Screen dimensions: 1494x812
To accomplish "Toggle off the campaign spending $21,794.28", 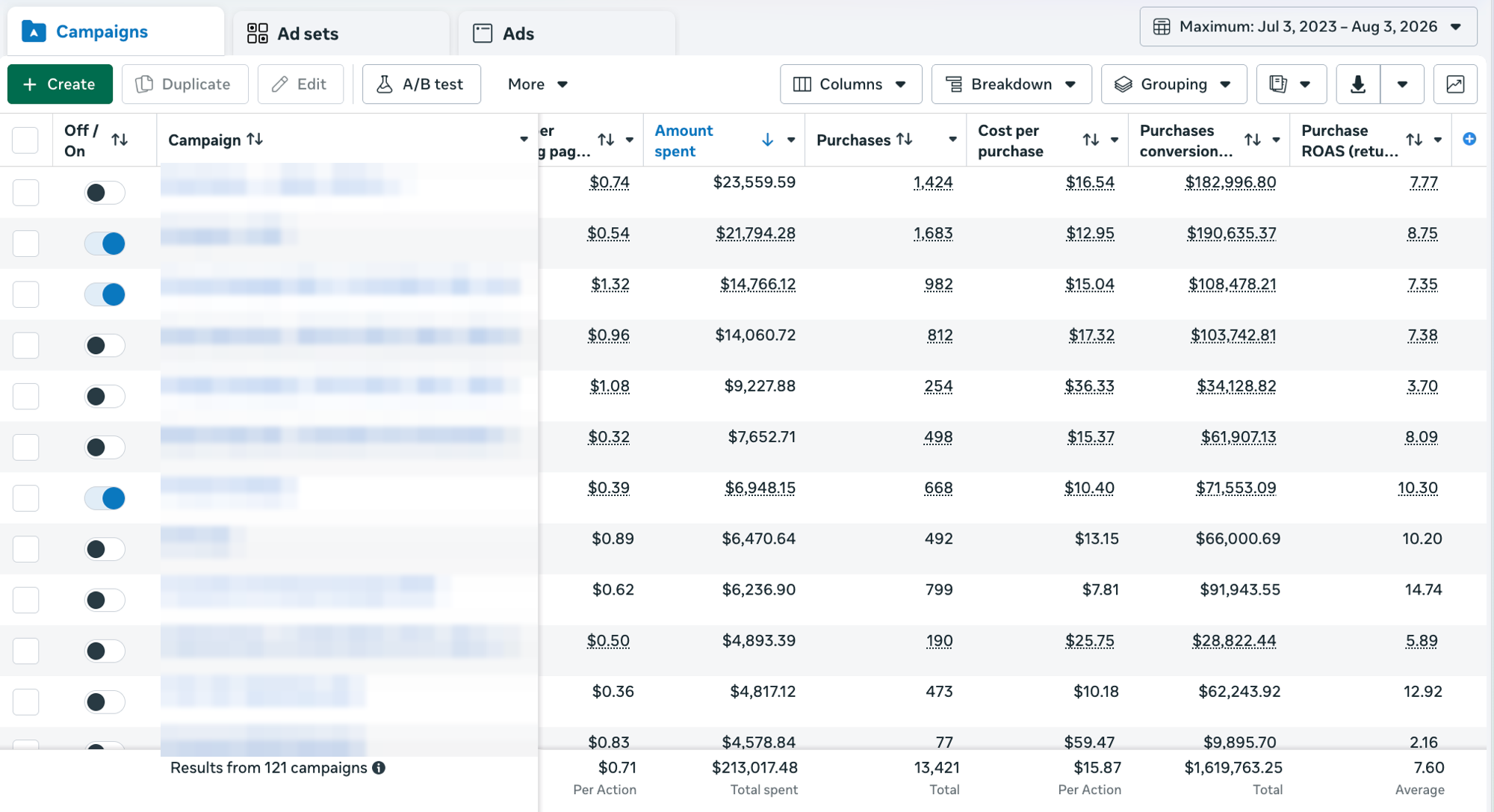I will click(105, 244).
